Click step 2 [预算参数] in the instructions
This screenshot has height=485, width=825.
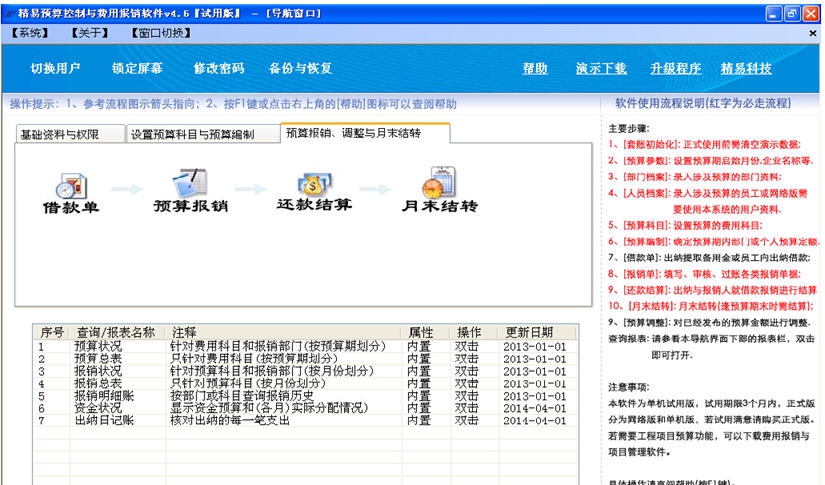[x=710, y=160]
